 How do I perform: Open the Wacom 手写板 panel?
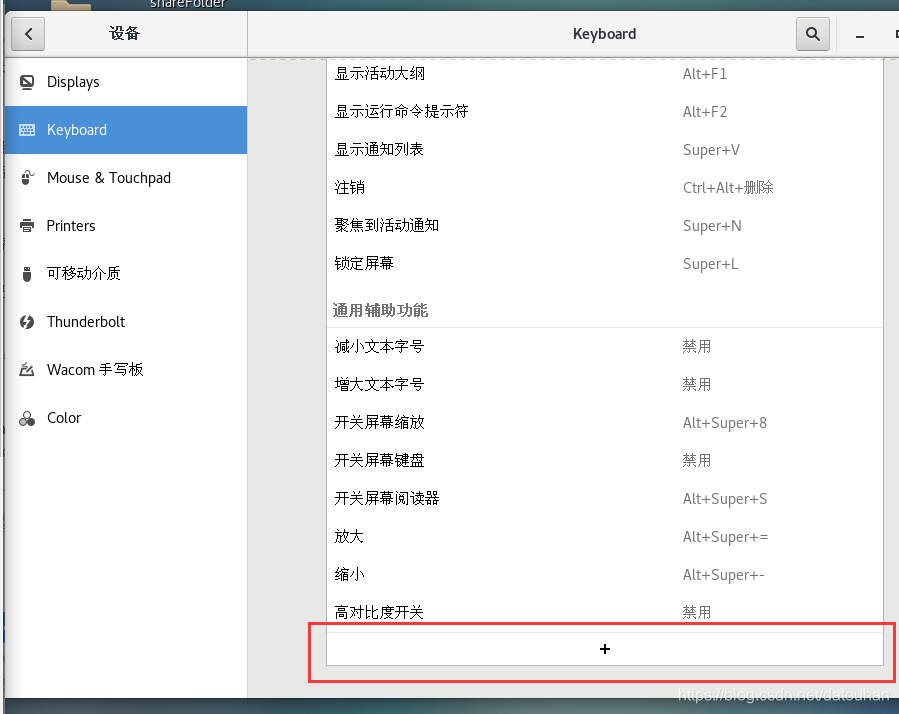126,369
